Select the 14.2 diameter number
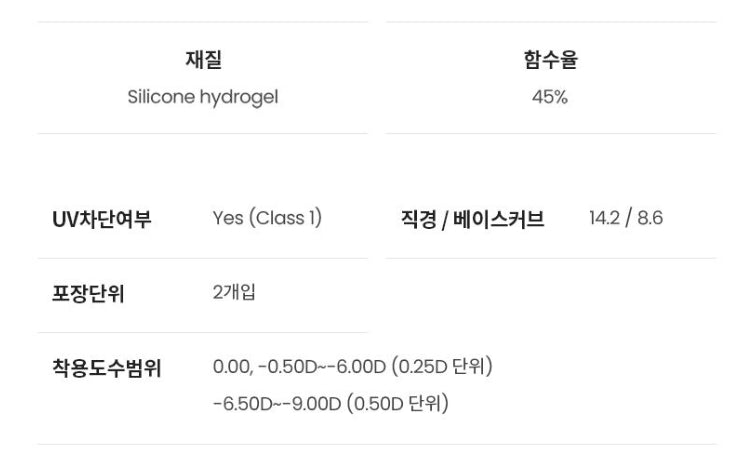The height and width of the screenshot is (465, 752). click(x=603, y=218)
